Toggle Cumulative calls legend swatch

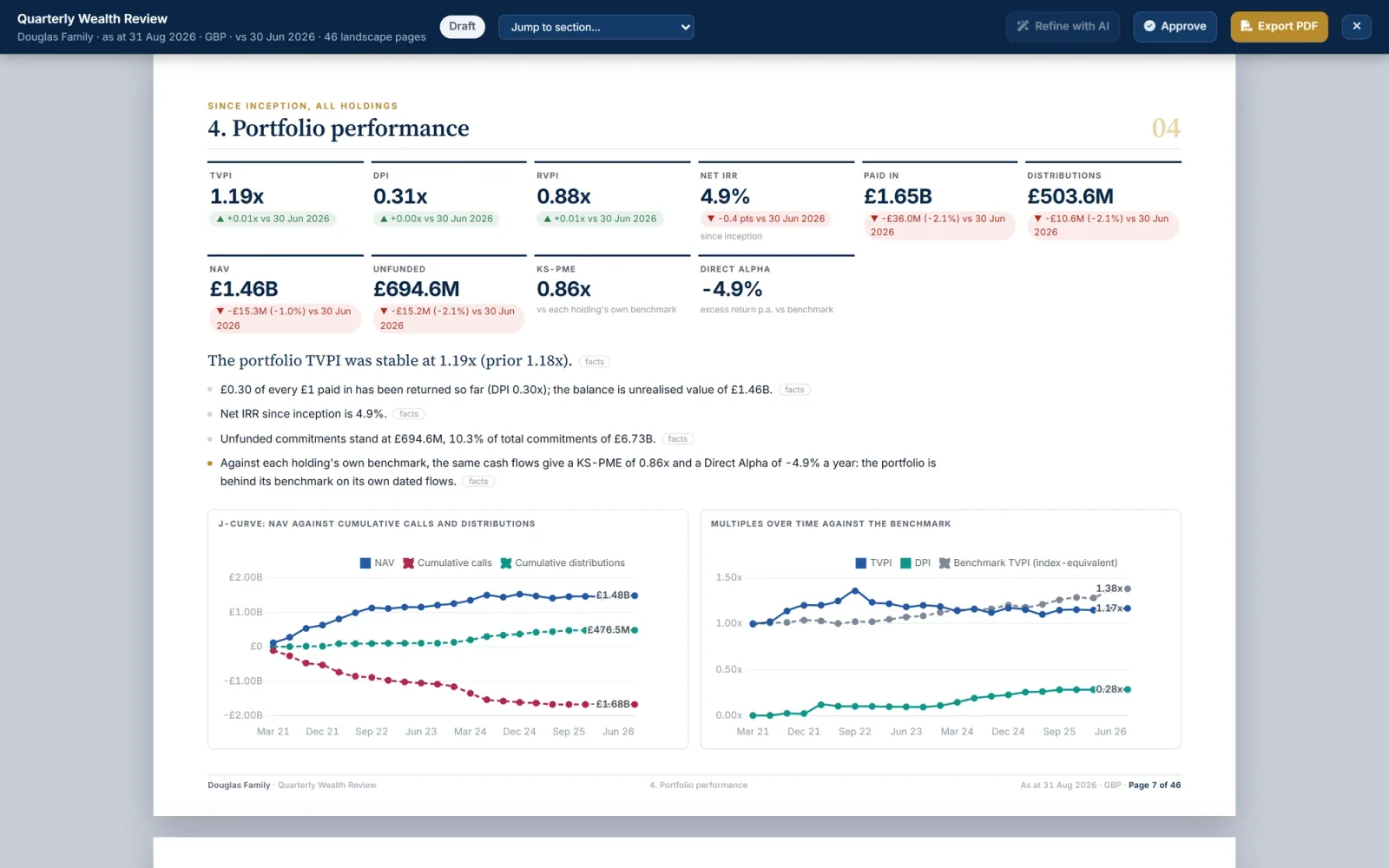pos(409,563)
